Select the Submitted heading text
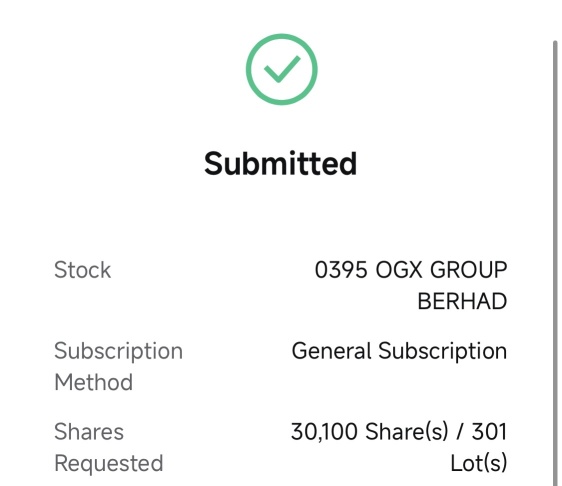This screenshot has width=562, height=486. tap(281, 164)
